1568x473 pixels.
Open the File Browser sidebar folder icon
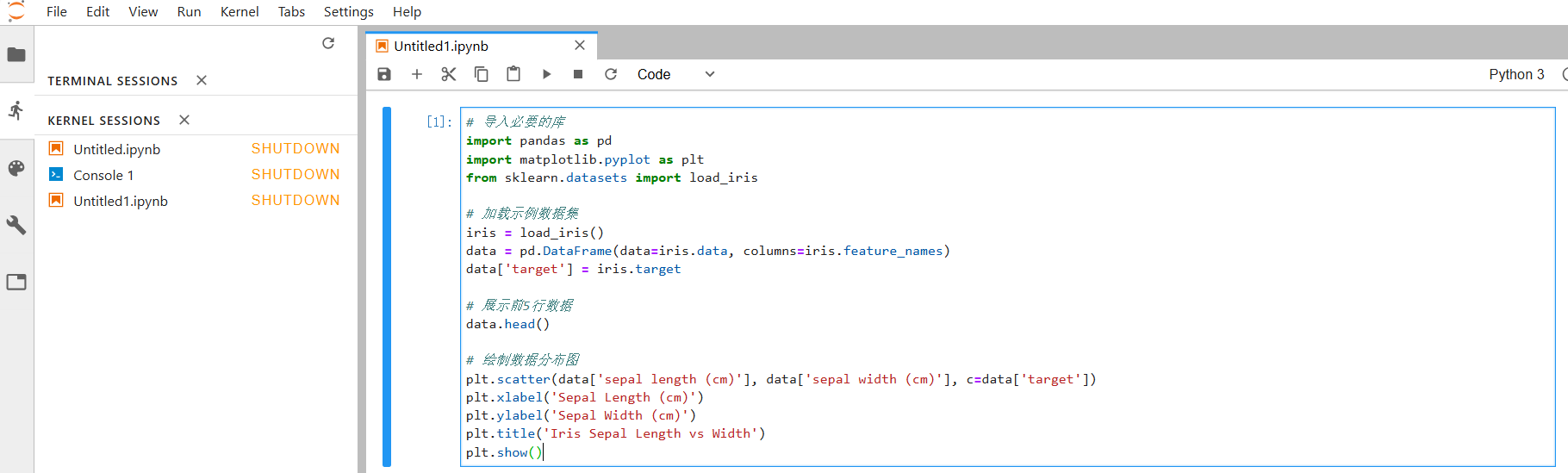[16, 55]
